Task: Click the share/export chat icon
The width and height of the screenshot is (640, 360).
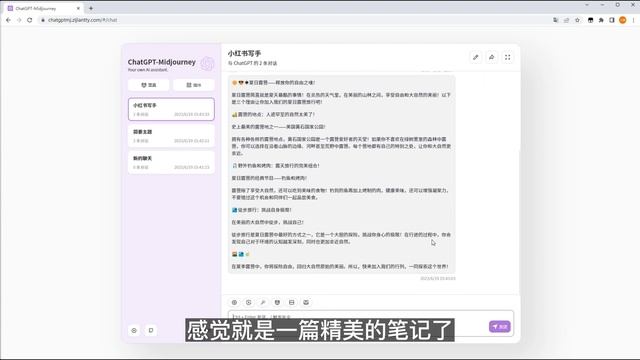Action: 491,58
